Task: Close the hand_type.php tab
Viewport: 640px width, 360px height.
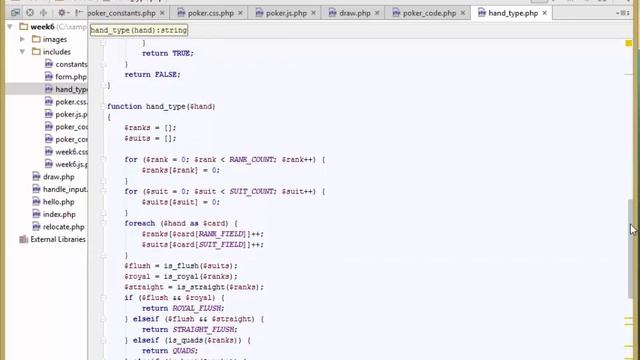Action: pyautogui.click(x=544, y=13)
